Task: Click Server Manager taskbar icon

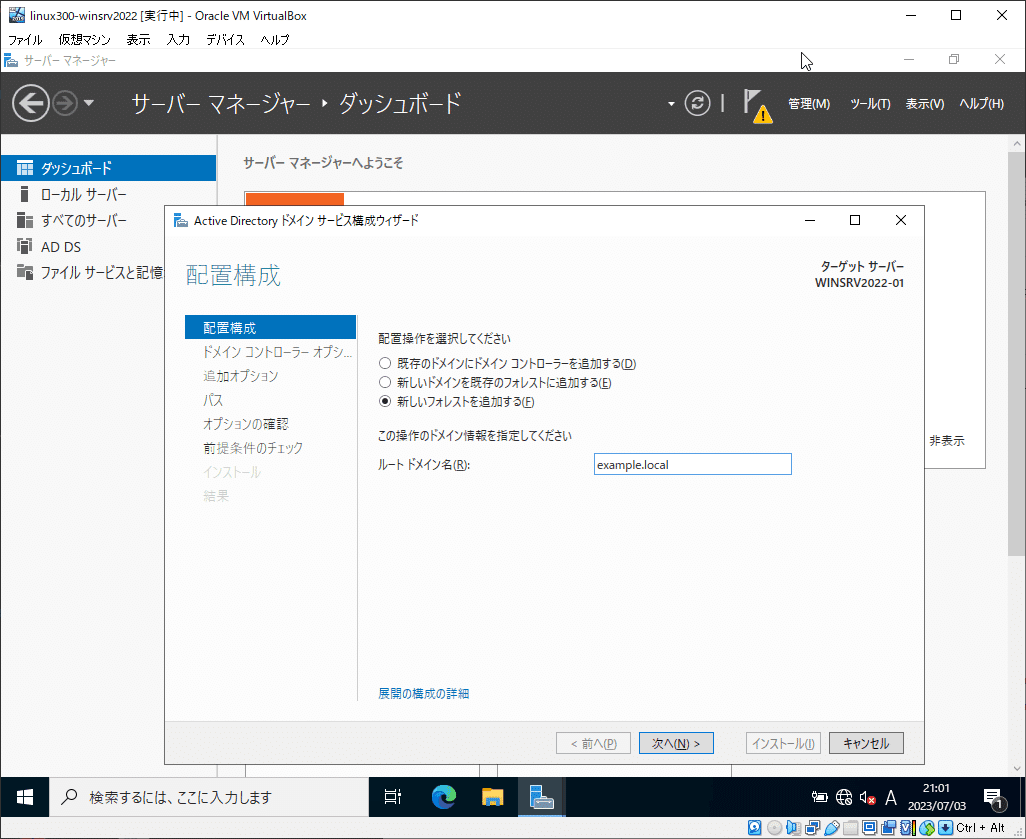Action: [542, 797]
